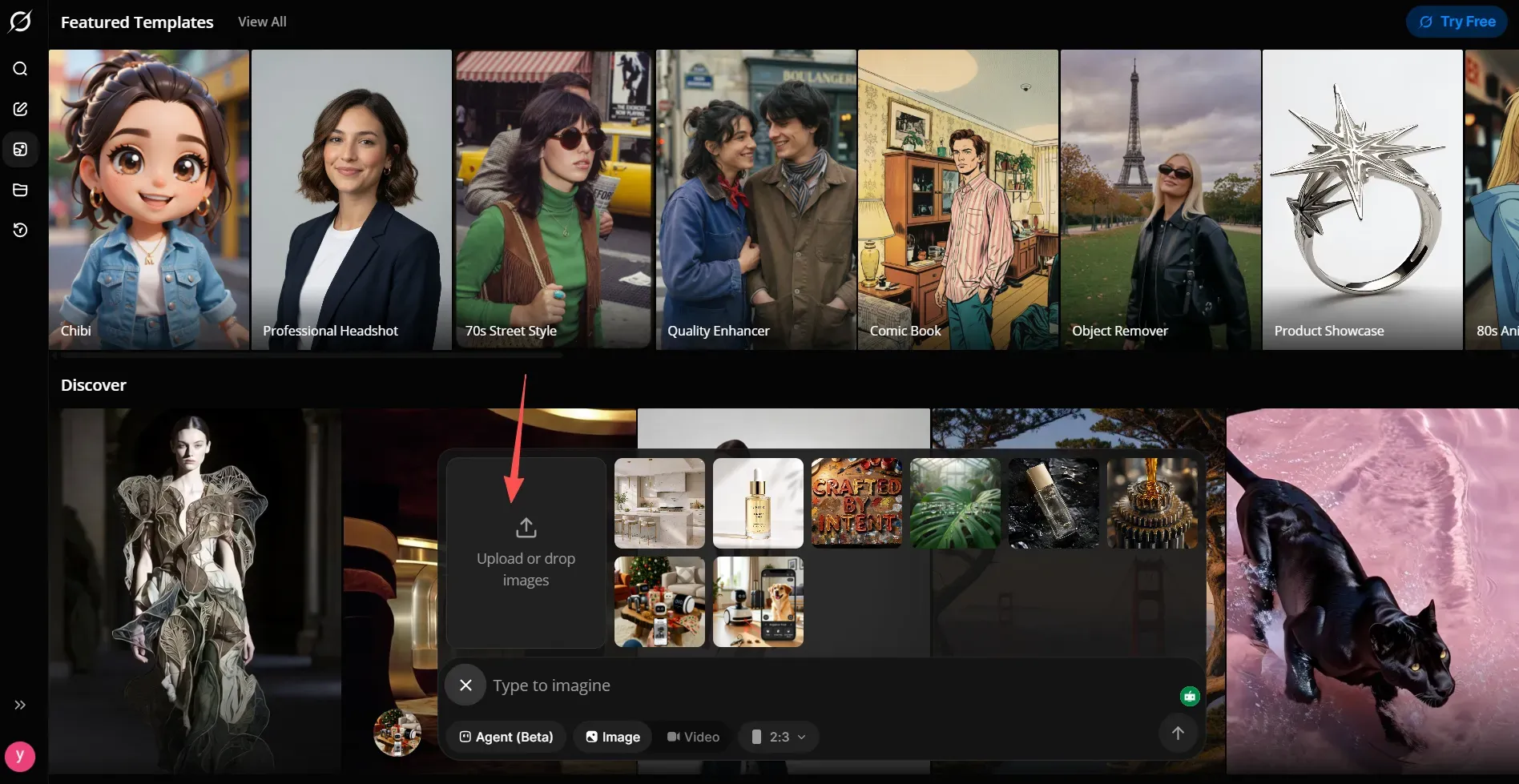Click the Try Free button
Viewport: 1519px width, 784px height.
tap(1457, 22)
